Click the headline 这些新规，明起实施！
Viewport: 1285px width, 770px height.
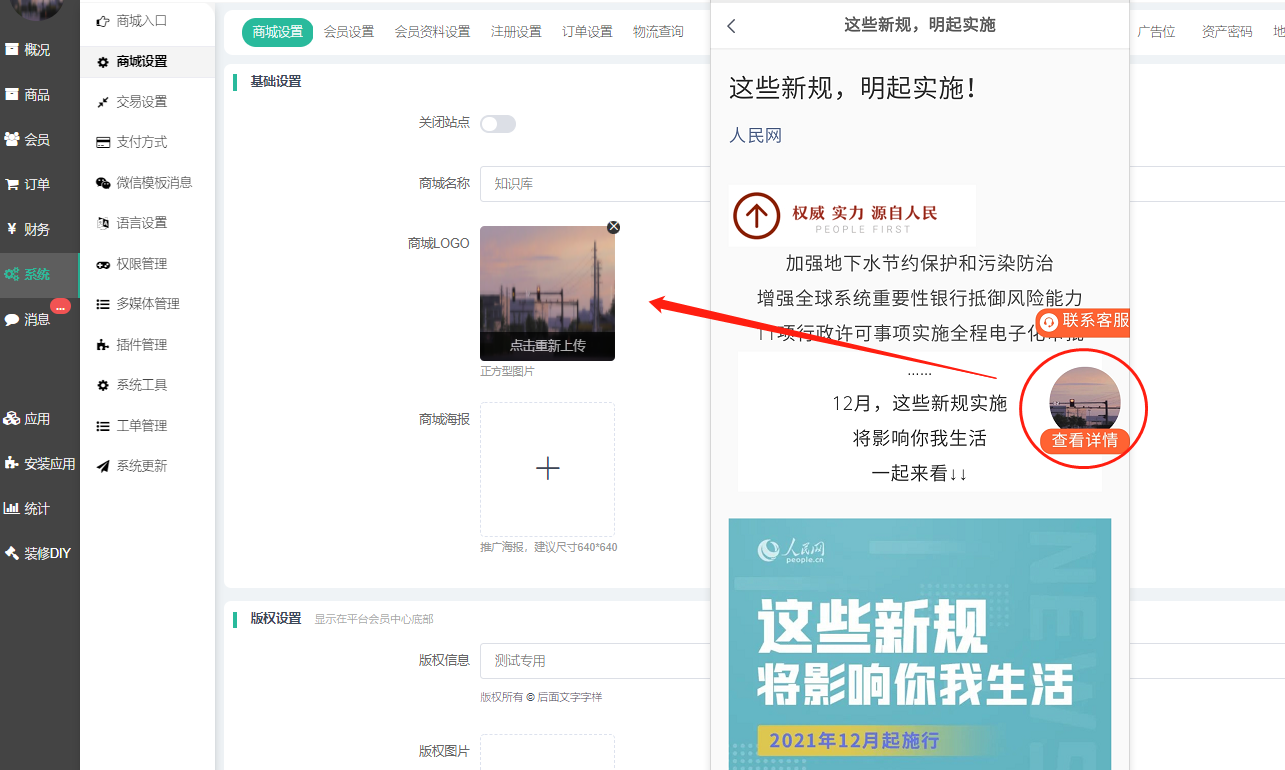coord(852,88)
